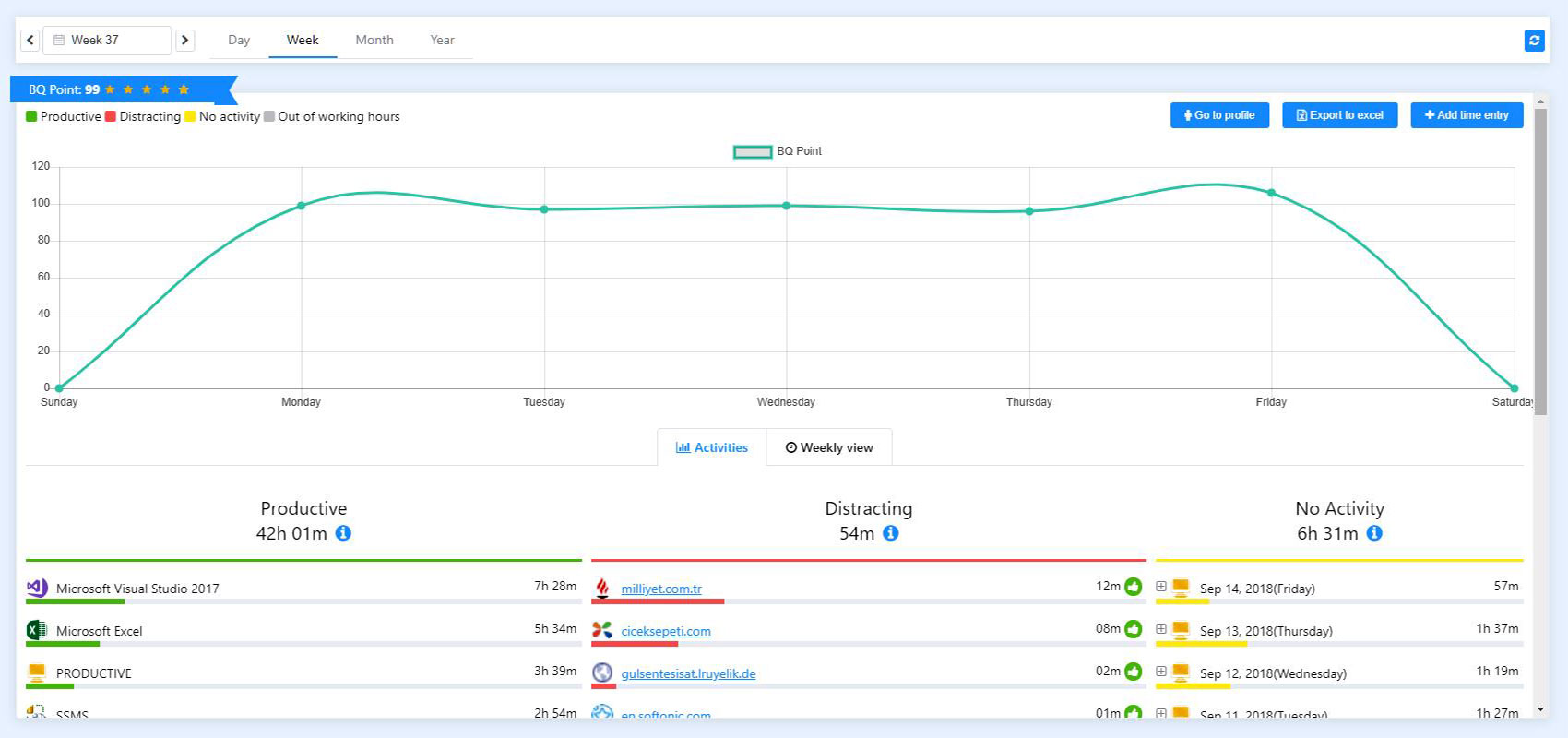Toggle thumbs-up rating for ciceksepeti.com
This screenshot has height=738, width=1568.
[1134, 629]
